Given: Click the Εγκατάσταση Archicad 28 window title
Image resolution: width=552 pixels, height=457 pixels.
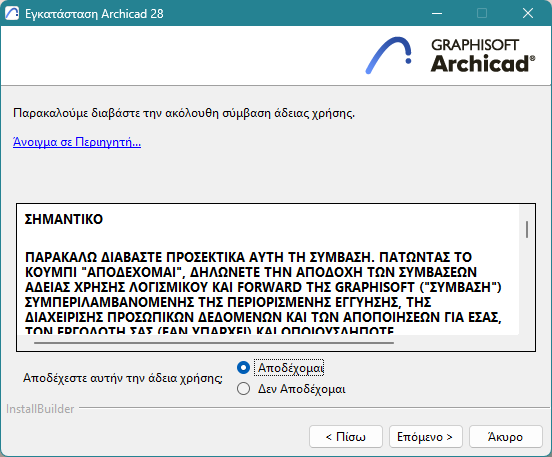Looking at the screenshot, I should click(x=94, y=14).
